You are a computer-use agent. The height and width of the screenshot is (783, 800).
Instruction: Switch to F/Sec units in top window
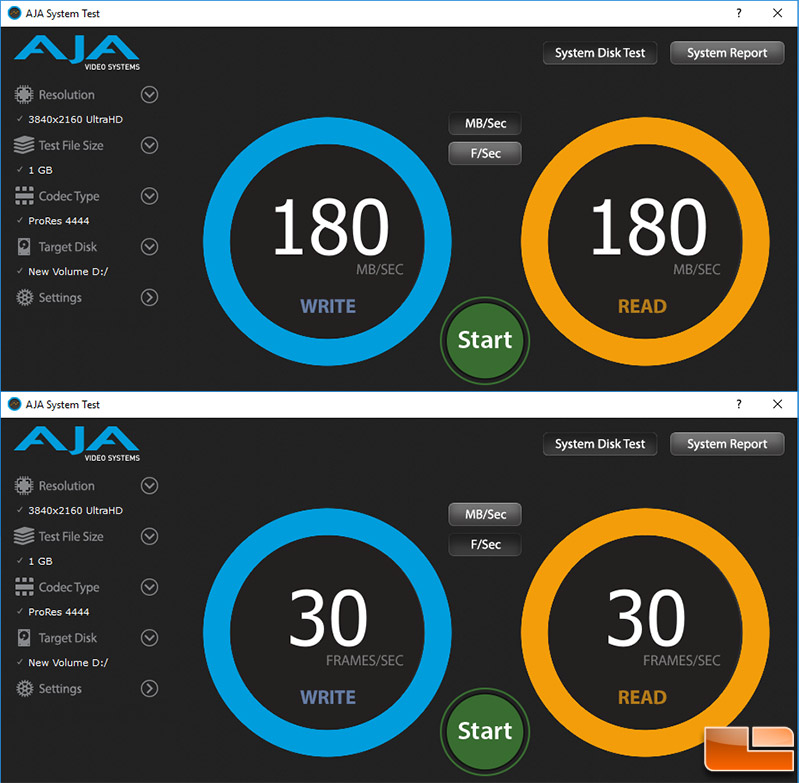point(485,154)
